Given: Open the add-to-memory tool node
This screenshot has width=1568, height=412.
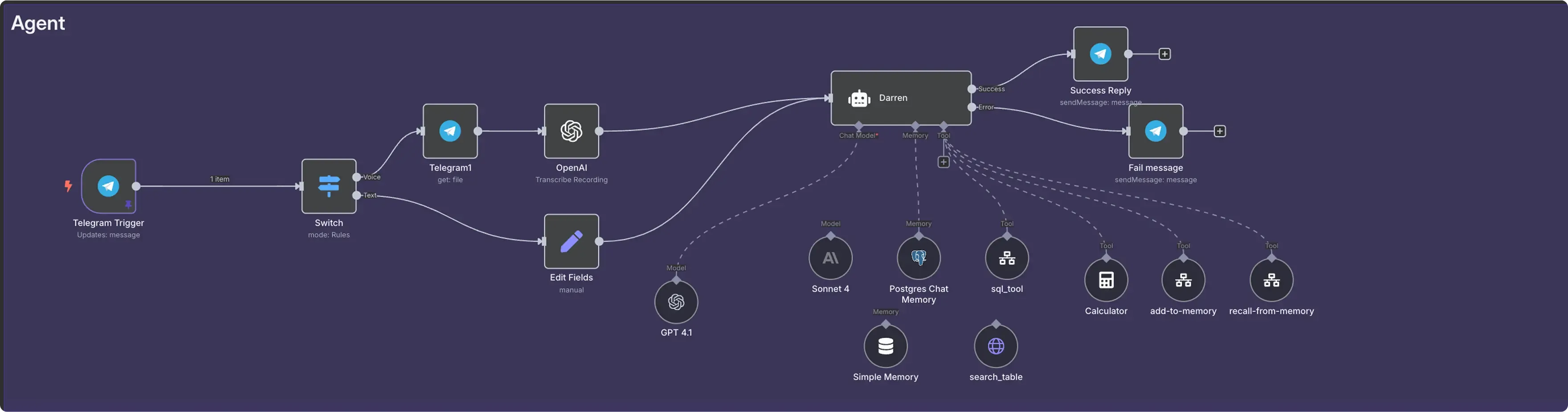Looking at the screenshot, I should (1183, 280).
